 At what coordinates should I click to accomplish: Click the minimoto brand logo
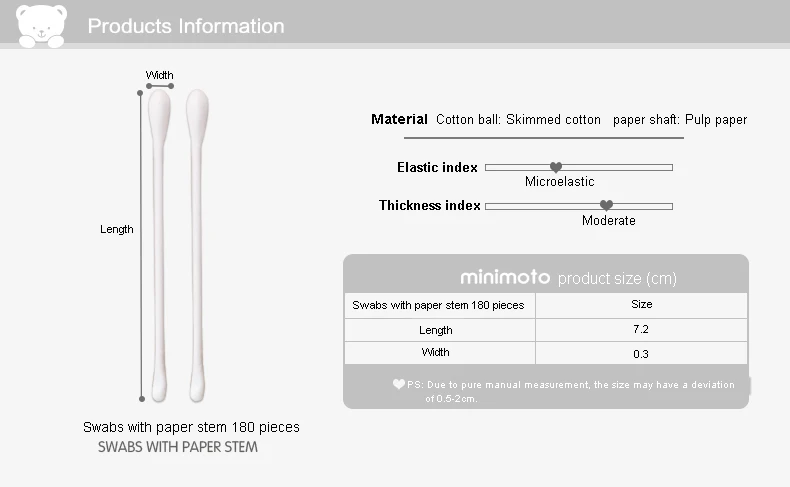pos(505,277)
